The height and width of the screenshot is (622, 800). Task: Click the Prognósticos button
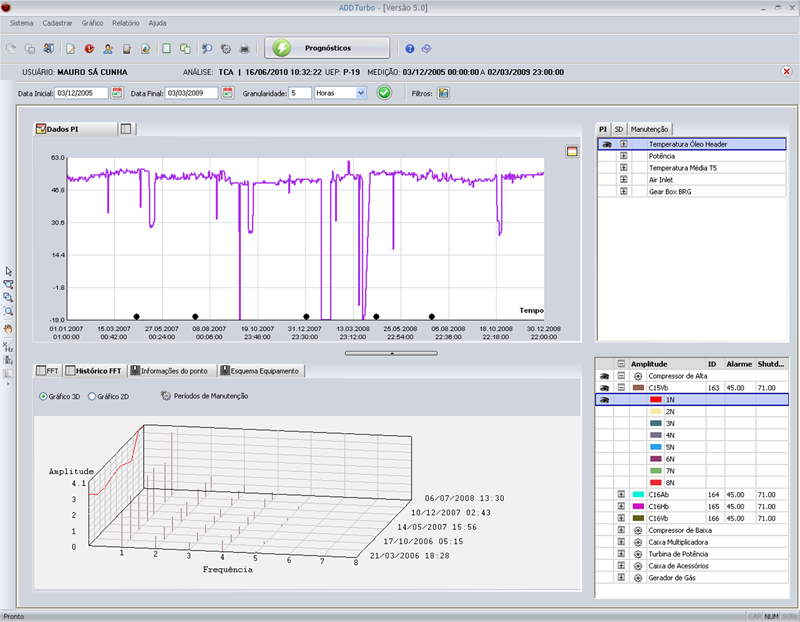327,48
